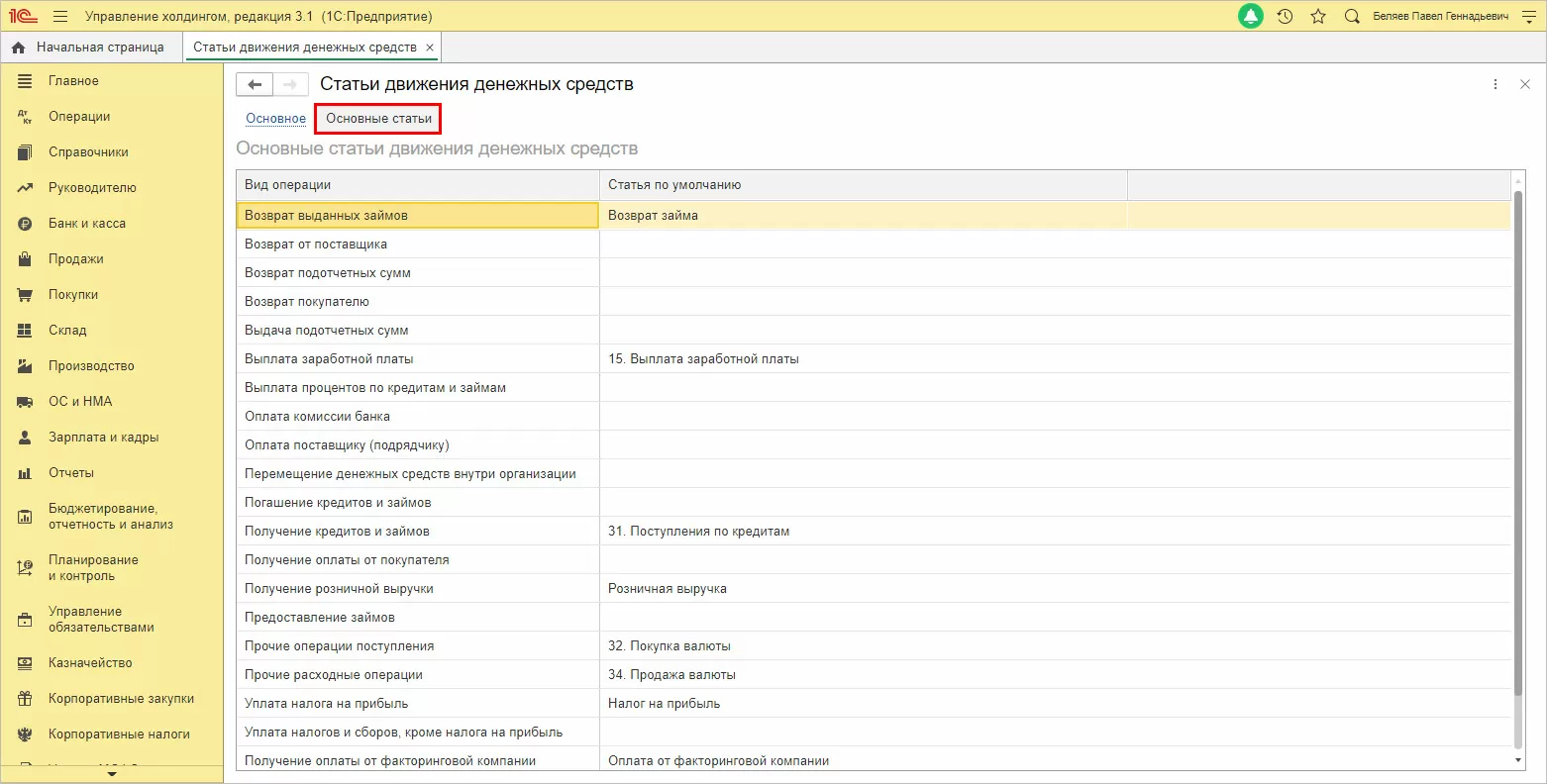Close the form with the X icon
Image resolution: width=1547 pixels, height=784 pixels.
coord(1525,85)
